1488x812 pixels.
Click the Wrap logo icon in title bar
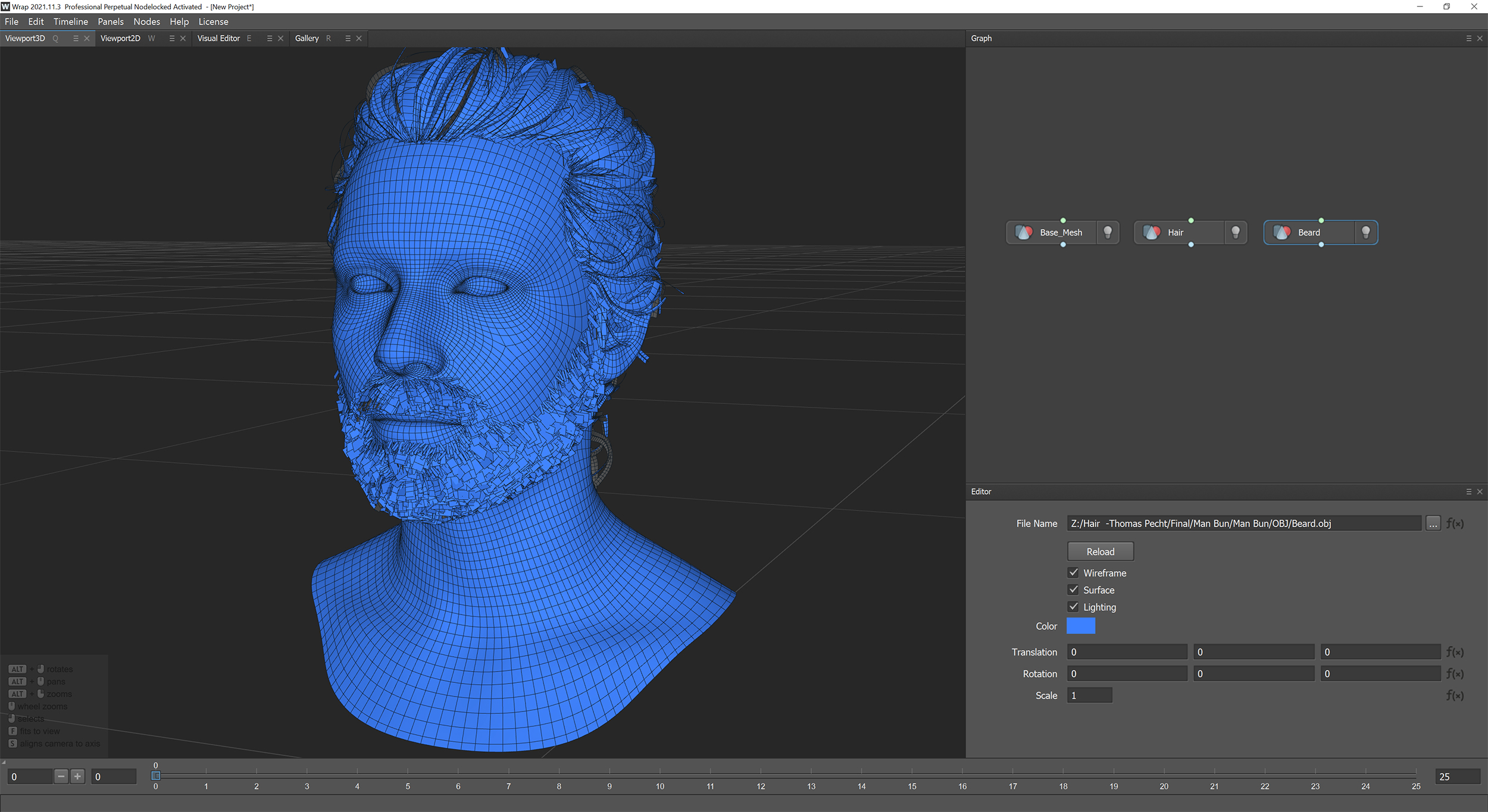pos(6,7)
